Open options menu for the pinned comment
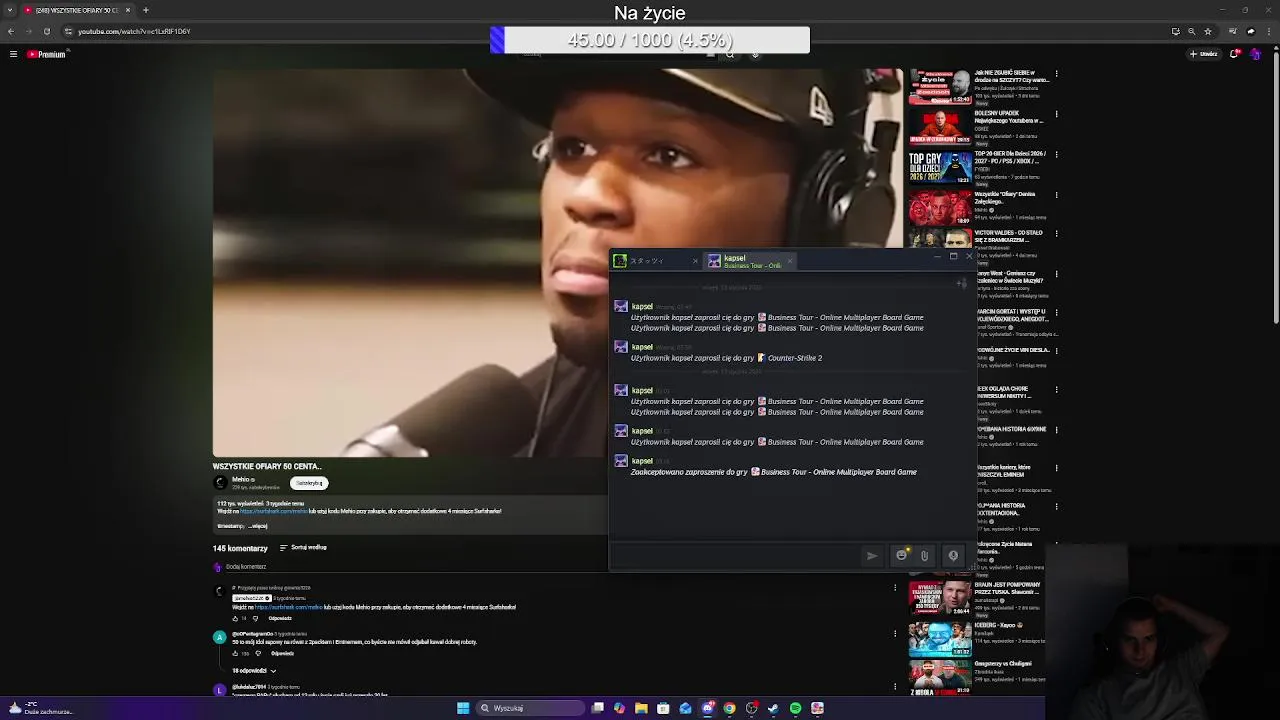Screen dimensions: 1280x720 [x=895, y=588]
